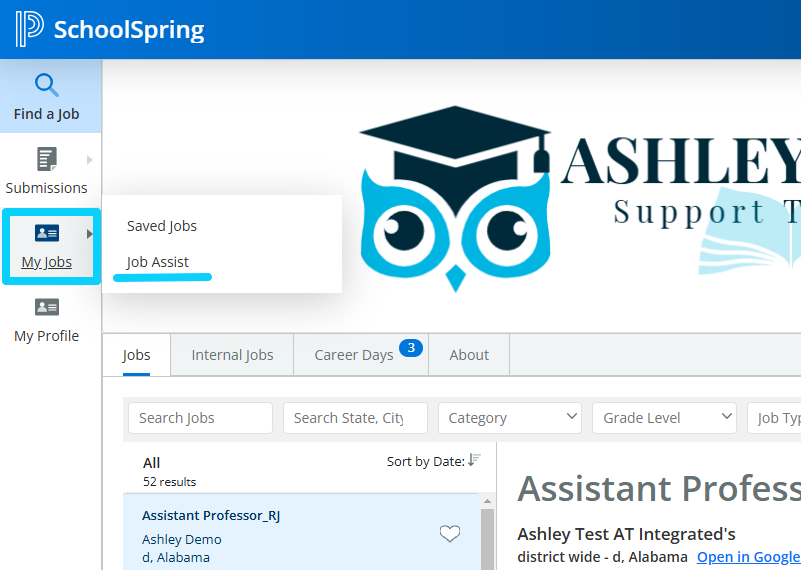Select Saved Jobs from the flyout menu
Image resolution: width=801 pixels, height=570 pixels.
coord(161,226)
